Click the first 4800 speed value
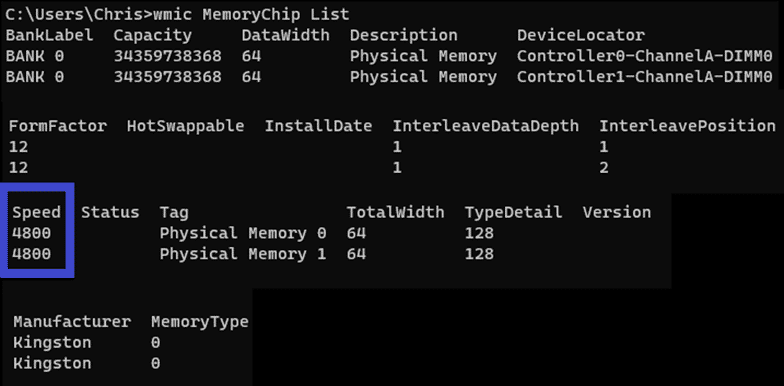This screenshot has height=386, width=784. 32,233
